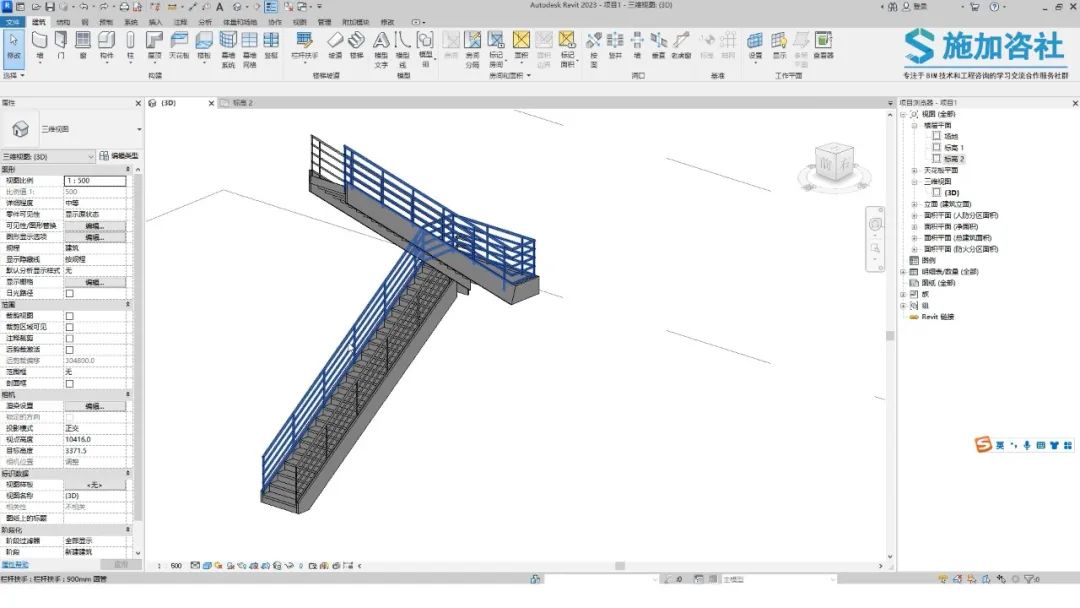1080x608 pixels.
Task: Select the Curtain Grid (幕墙网格) tool
Action: pyautogui.click(x=249, y=50)
